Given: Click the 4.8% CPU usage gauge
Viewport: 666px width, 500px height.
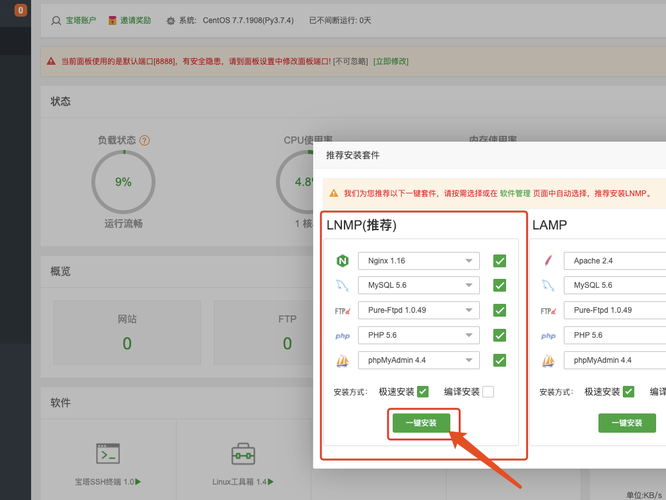Looking at the screenshot, I should click(295, 182).
